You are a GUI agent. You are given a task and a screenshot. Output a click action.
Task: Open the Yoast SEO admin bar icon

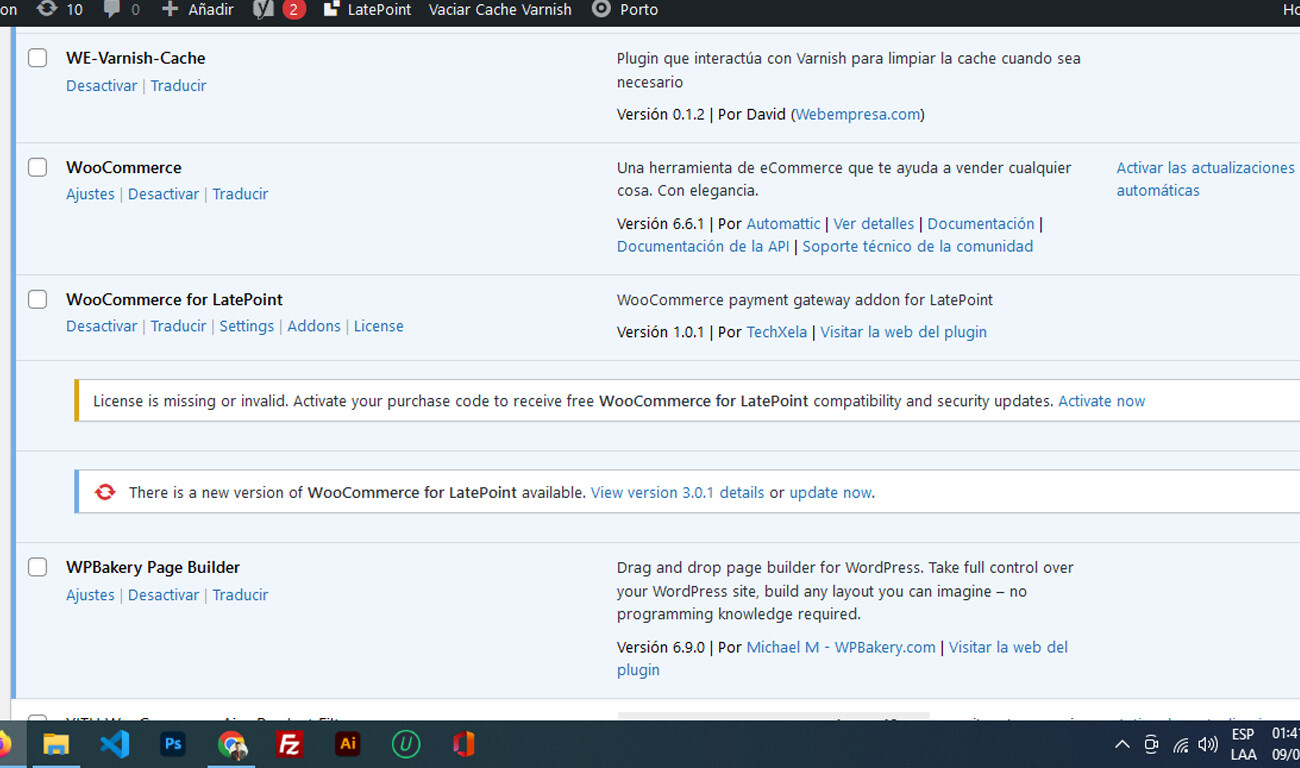click(x=263, y=9)
